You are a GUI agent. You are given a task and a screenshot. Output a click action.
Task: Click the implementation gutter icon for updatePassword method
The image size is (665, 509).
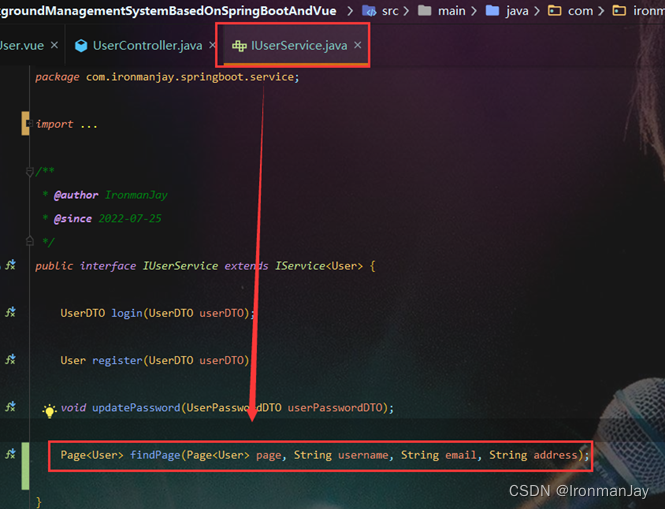[x=10, y=407]
